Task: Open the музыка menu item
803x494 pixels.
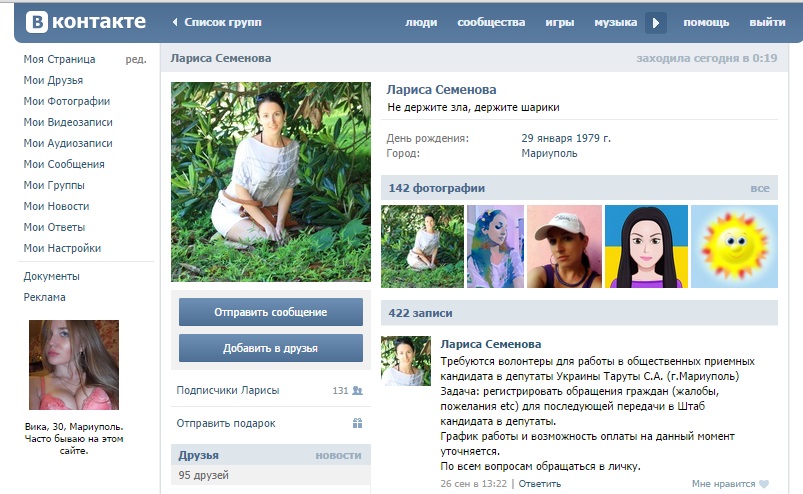Action: pos(616,23)
